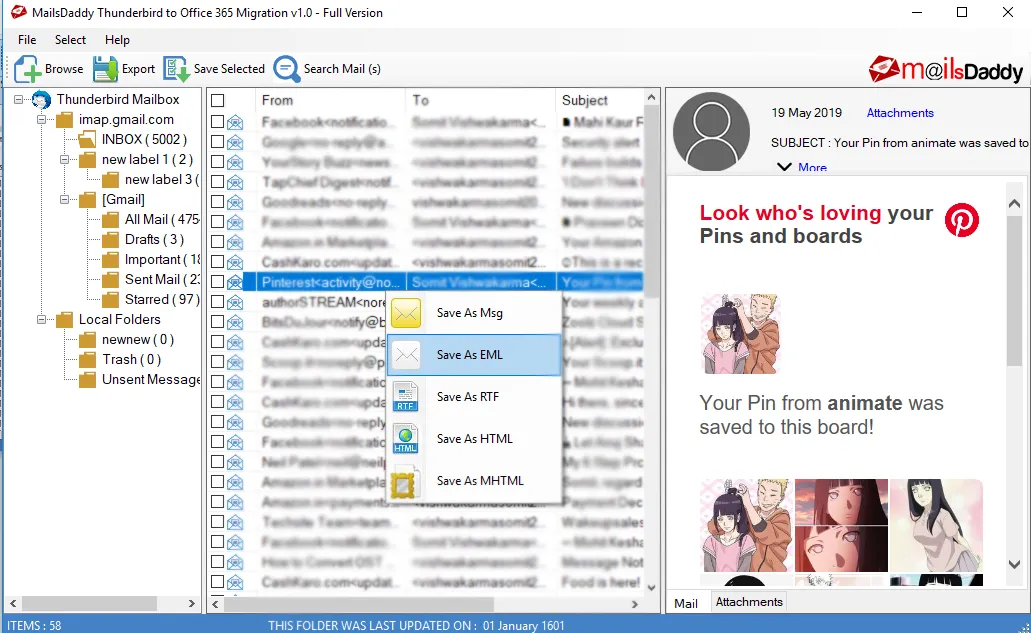Click the Save Selected toolbar icon

(x=176, y=69)
